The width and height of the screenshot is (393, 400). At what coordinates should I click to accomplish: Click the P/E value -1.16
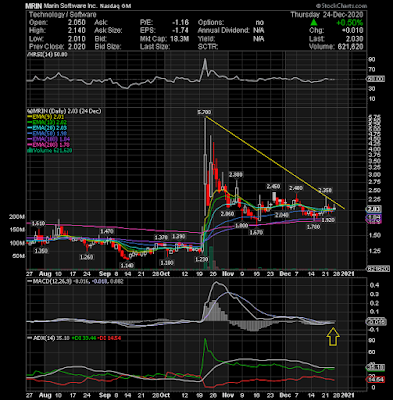tap(180, 22)
